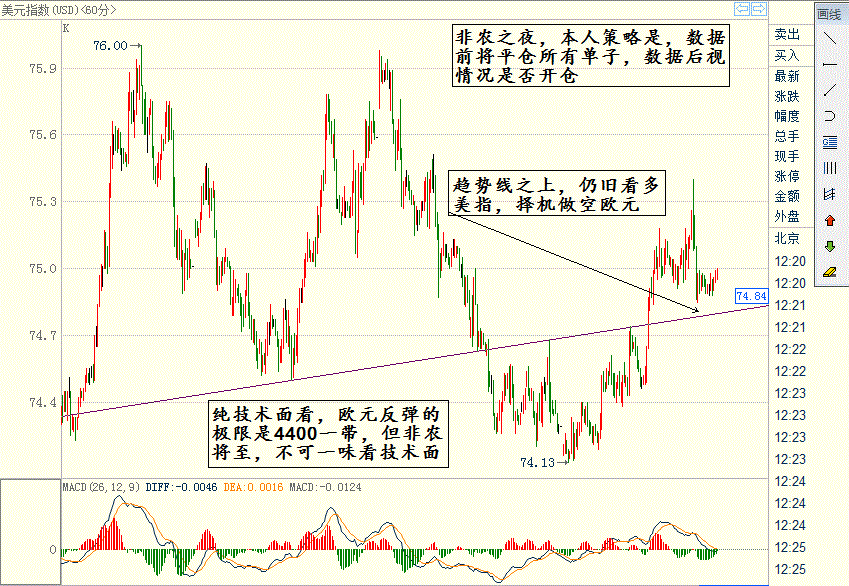Select the arc curve drawing tool
Screen dimensions: 849x586
click(830, 116)
